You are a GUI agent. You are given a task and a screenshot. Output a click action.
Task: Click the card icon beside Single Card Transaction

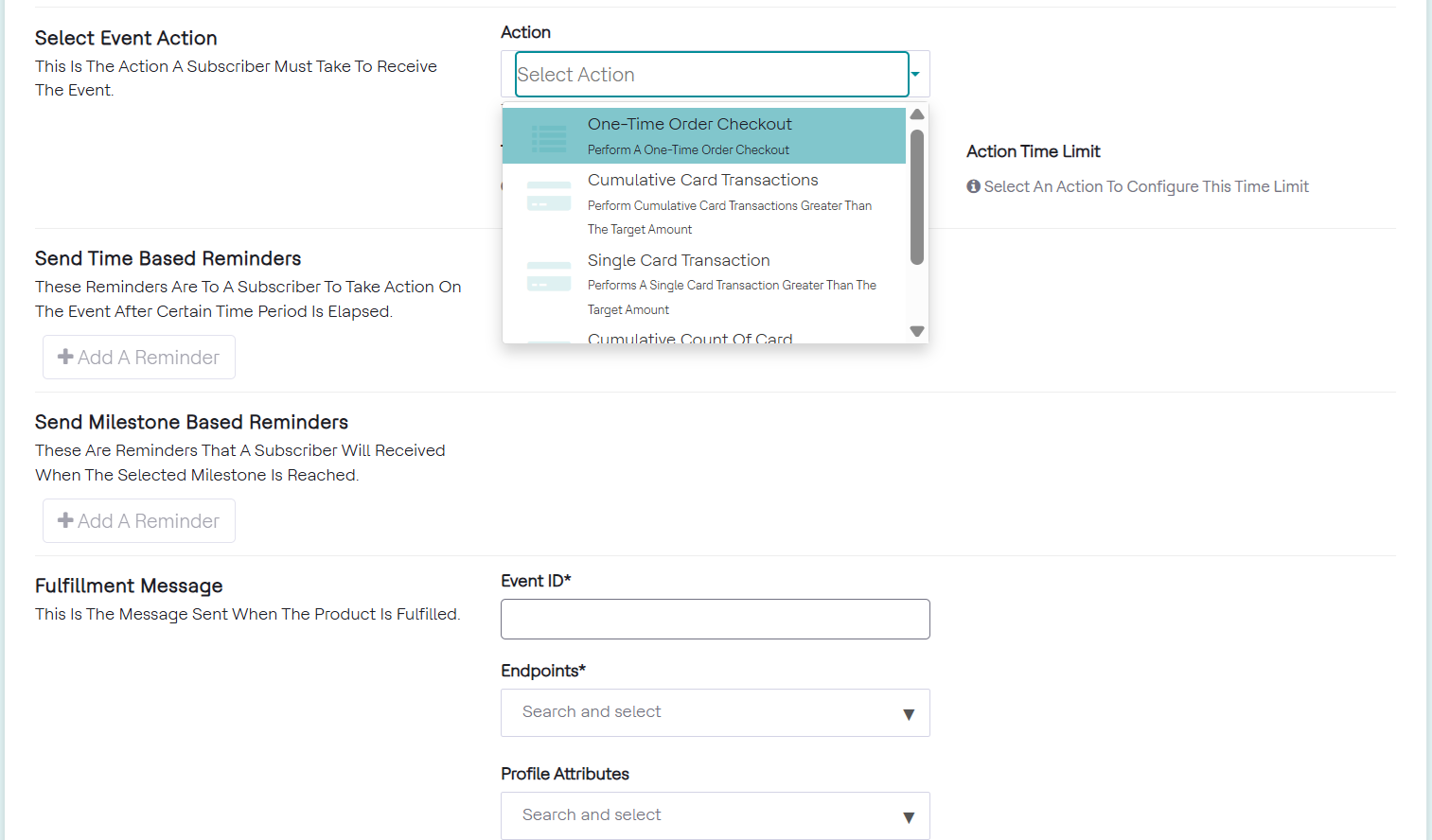[549, 276]
